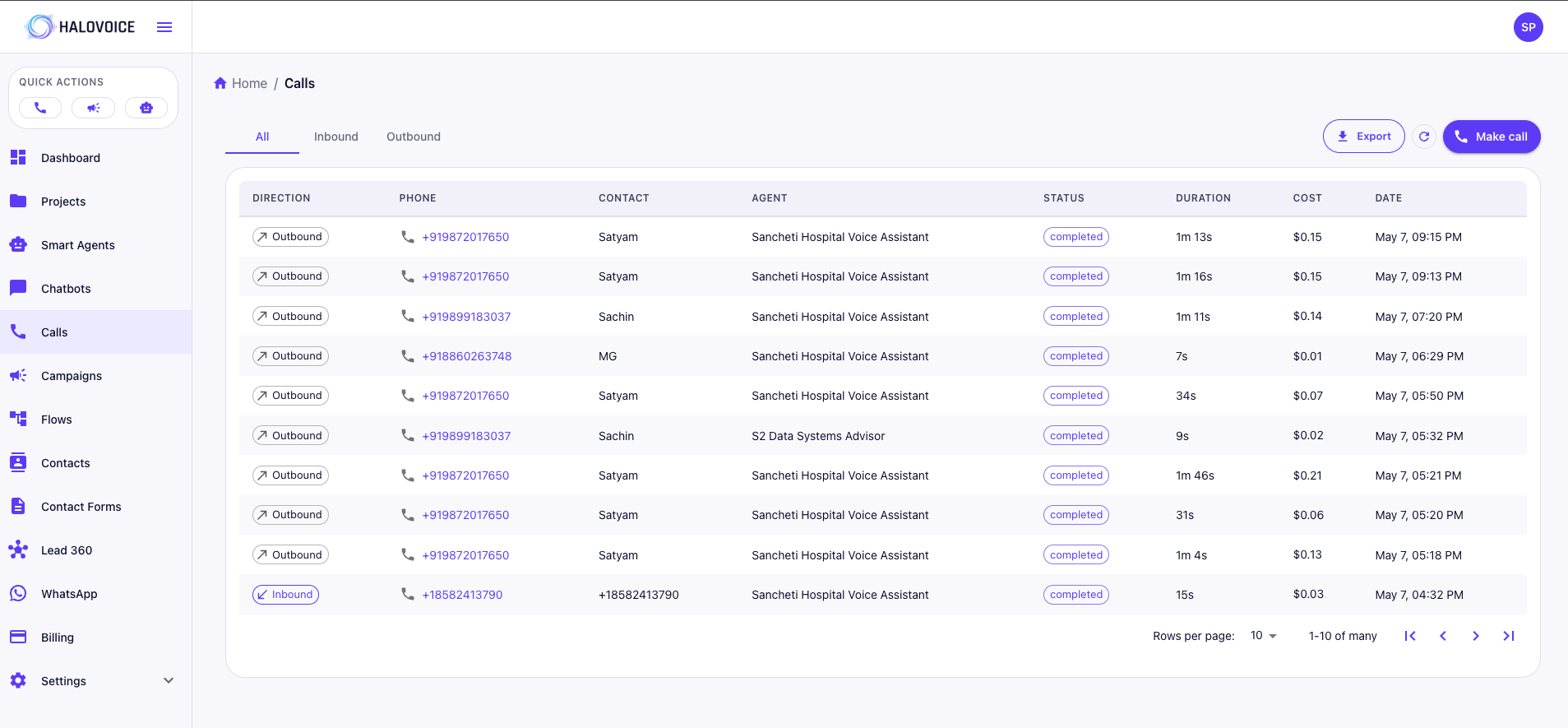Click the S2 Data Systems Advisor agent
1568x728 pixels.
(x=818, y=436)
